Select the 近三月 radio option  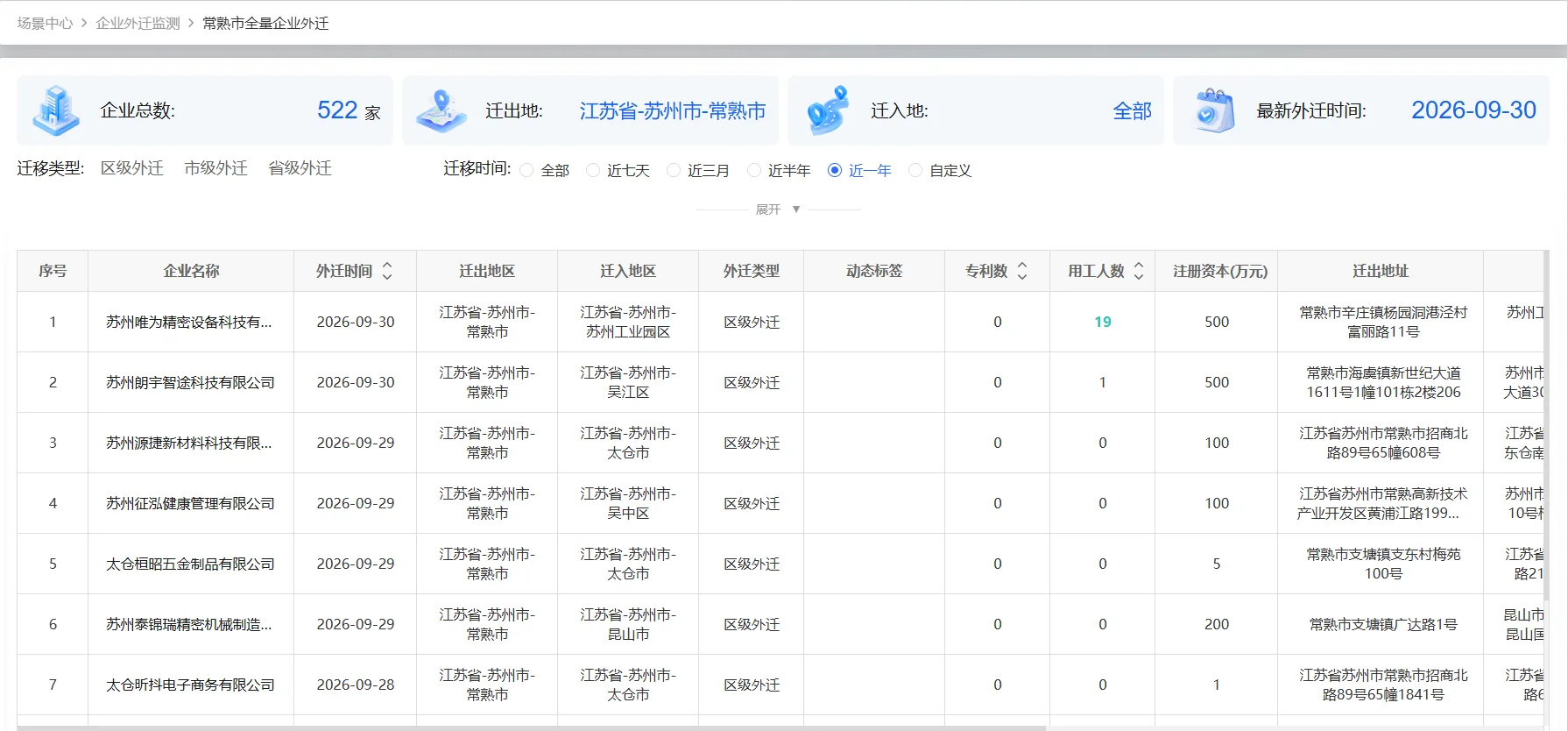click(674, 170)
